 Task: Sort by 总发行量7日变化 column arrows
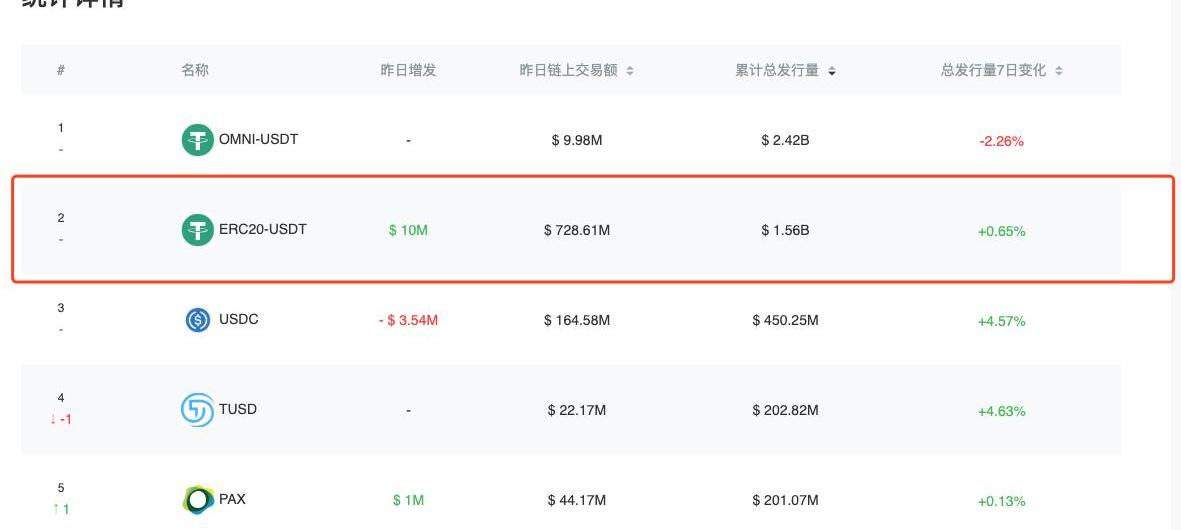click(1059, 71)
